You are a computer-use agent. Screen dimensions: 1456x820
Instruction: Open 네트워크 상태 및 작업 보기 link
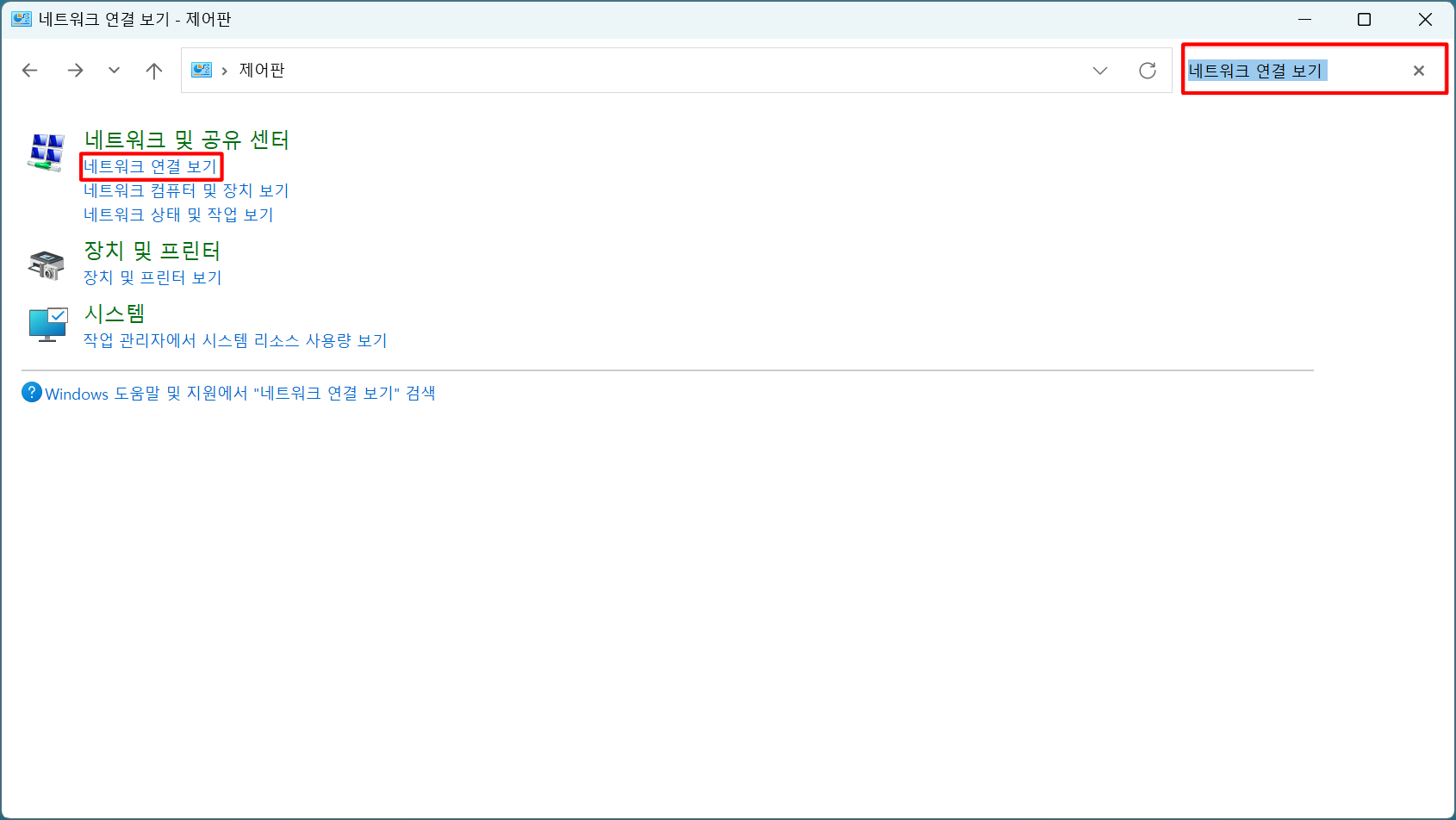point(178,214)
